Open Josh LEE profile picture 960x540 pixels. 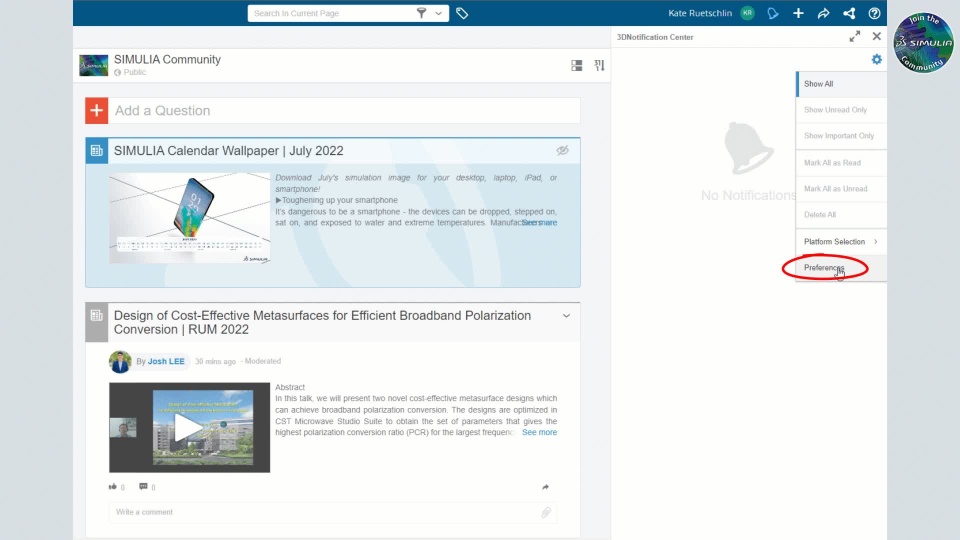coord(120,362)
